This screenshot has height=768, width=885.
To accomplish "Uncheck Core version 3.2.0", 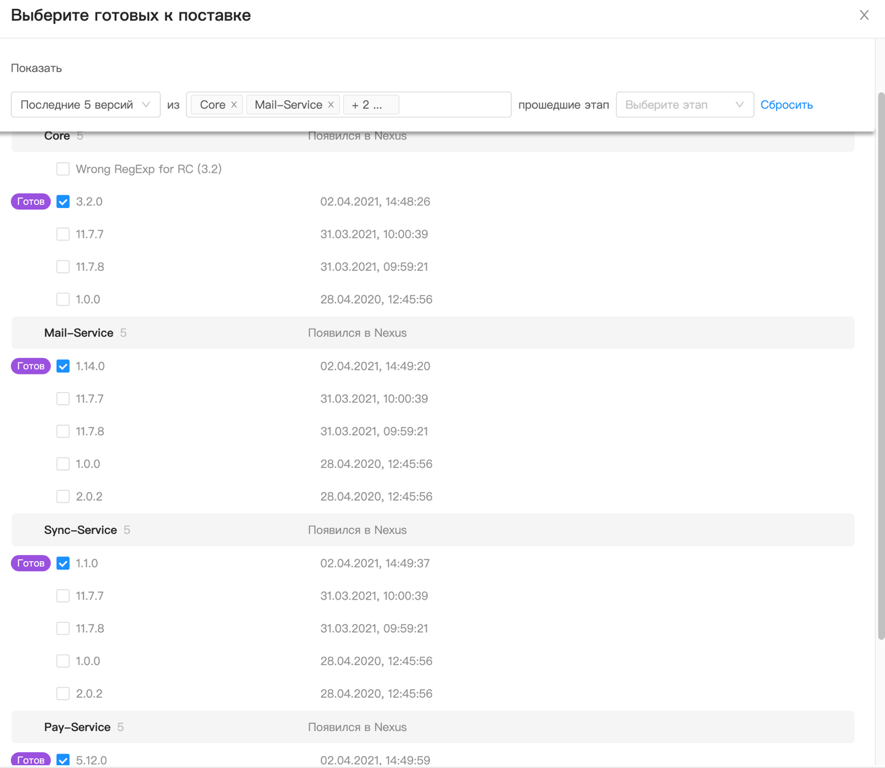I will pyautogui.click(x=63, y=202).
